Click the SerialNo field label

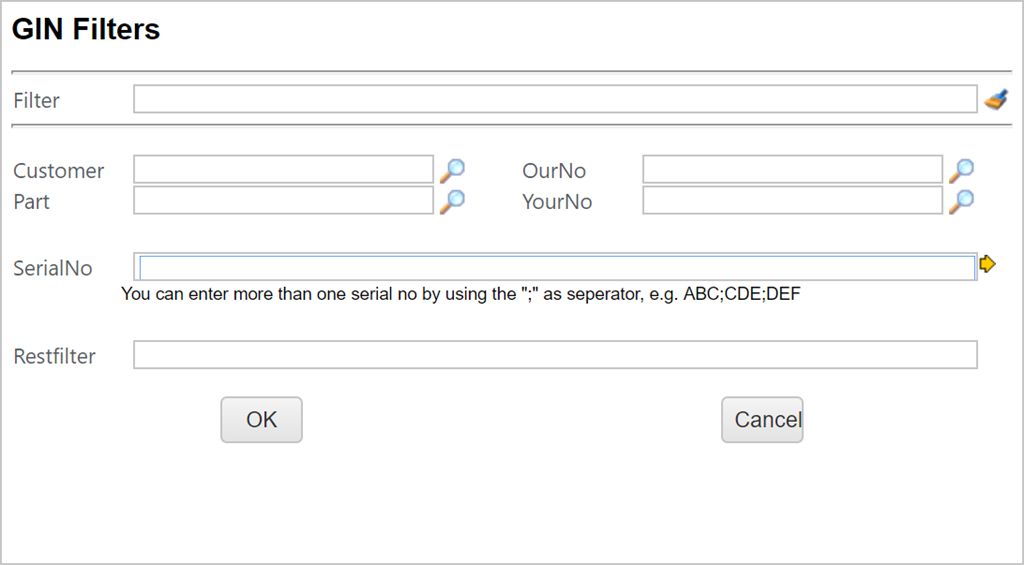click(x=53, y=268)
